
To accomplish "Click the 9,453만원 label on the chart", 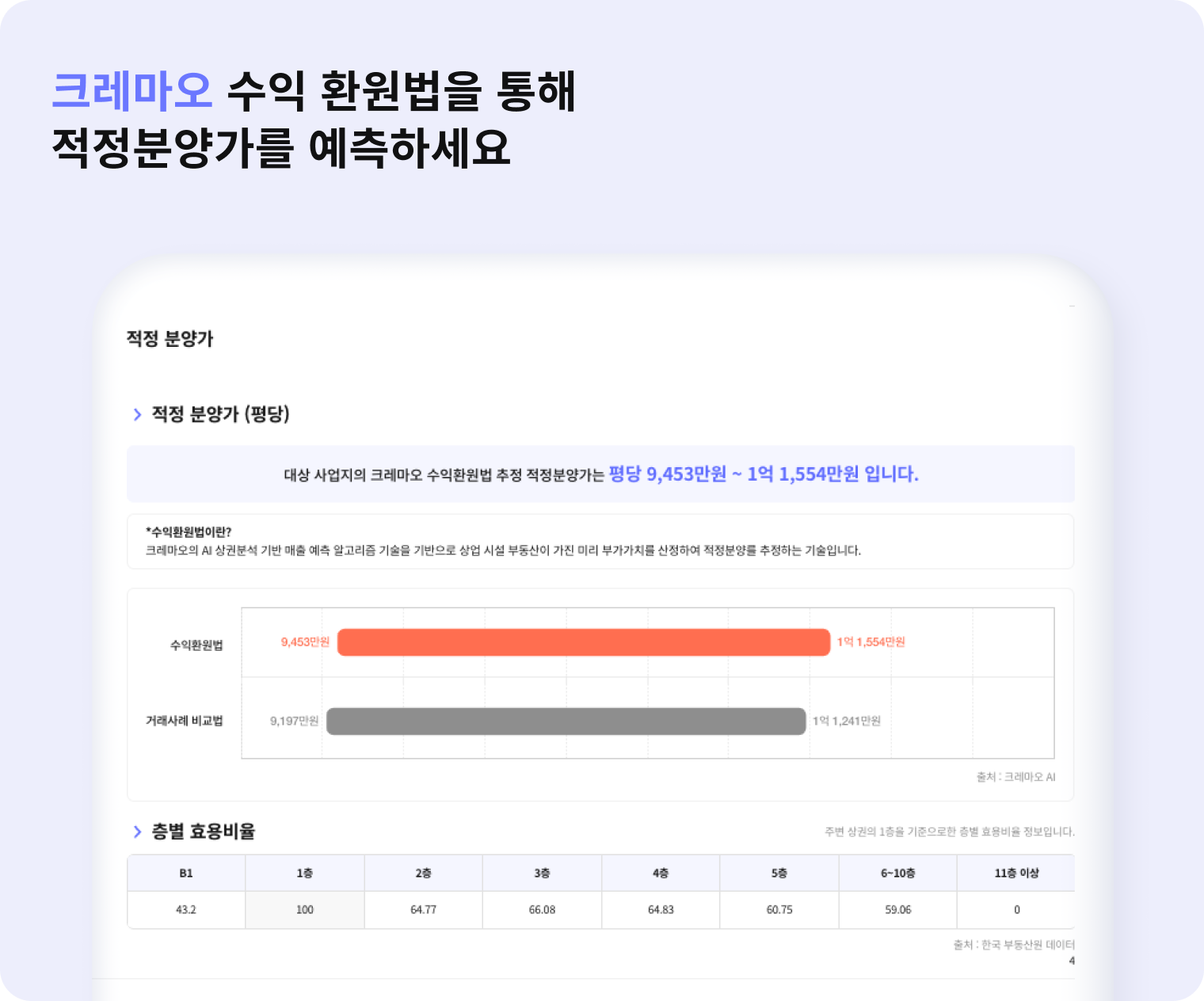I will coord(305,642).
